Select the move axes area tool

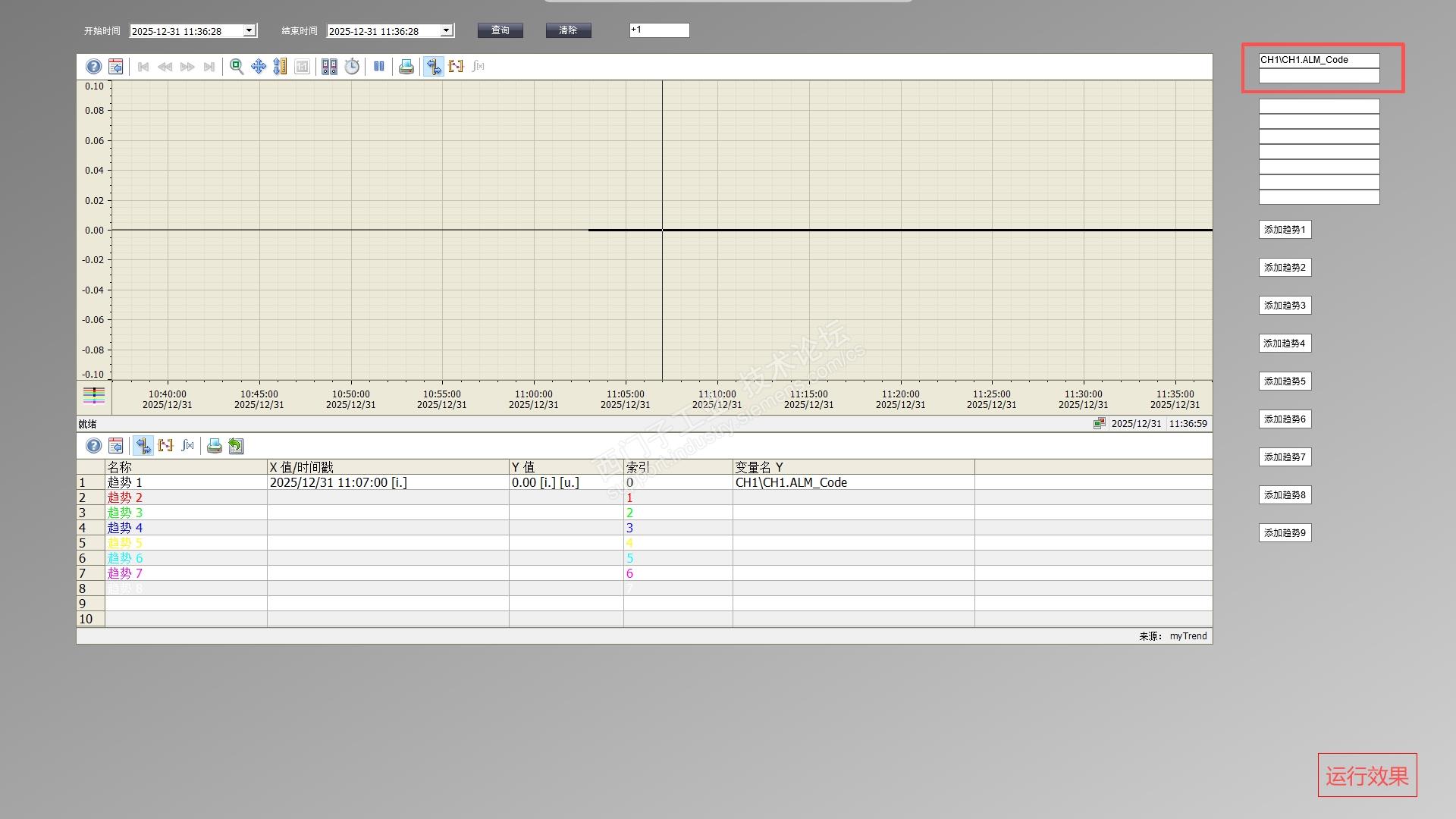pos(259,67)
